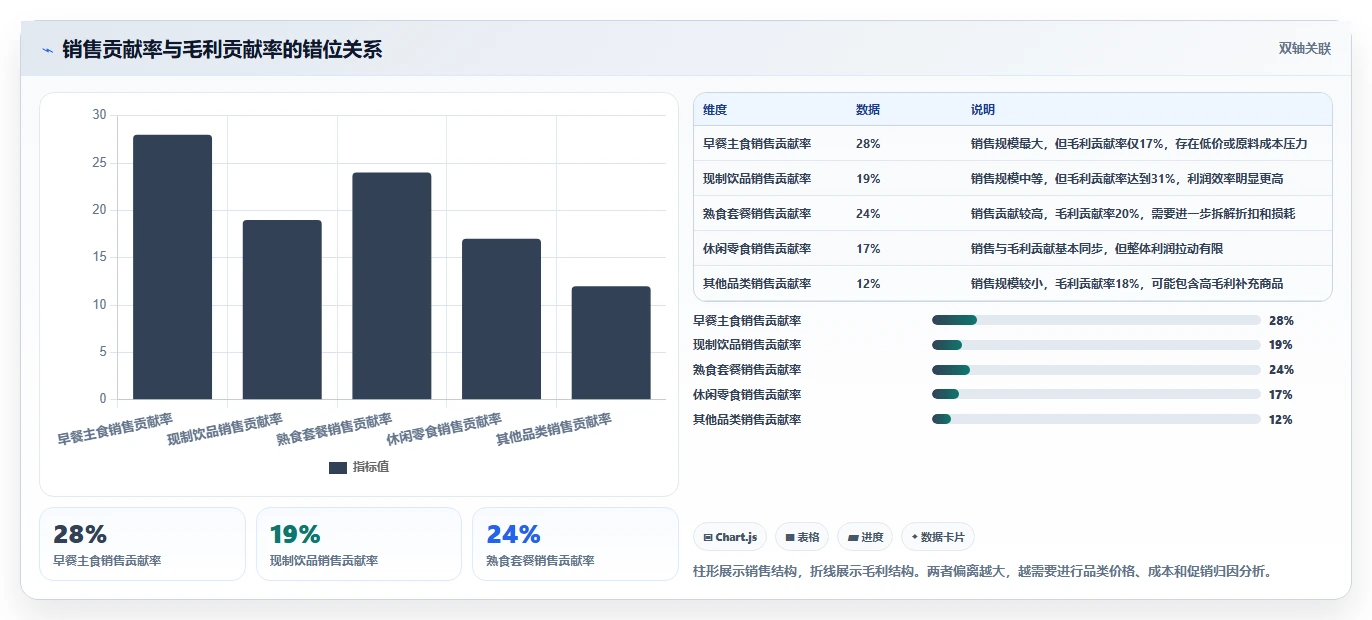Image resolution: width=1372 pixels, height=620 pixels.
Task: Click the 28% value in table
Action: point(868,144)
